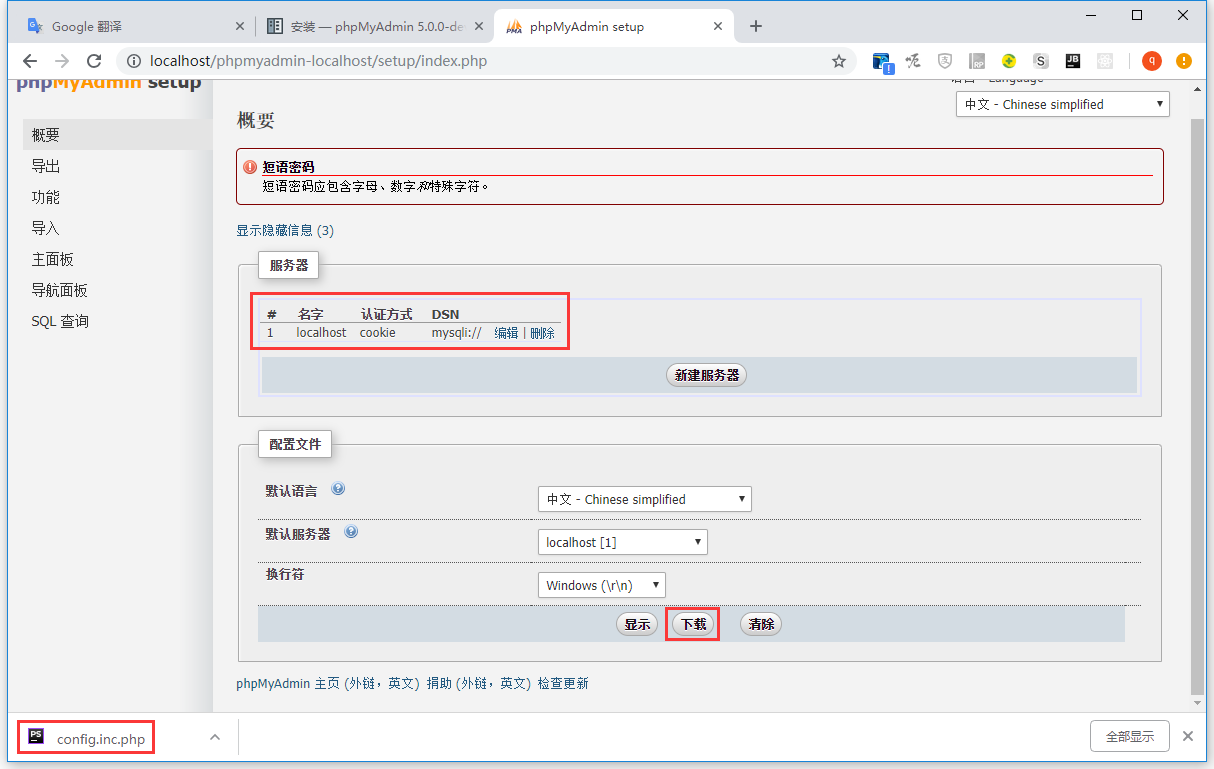Open 导航面板 in the sidebar
This screenshot has width=1214, height=769.
point(60,290)
